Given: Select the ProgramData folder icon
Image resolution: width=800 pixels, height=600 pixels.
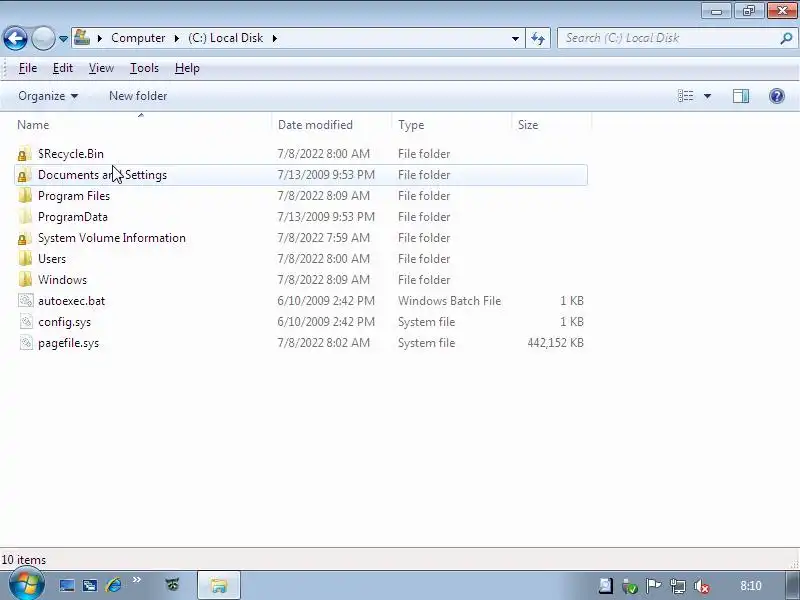Looking at the screenshot, I should click(25, 217).
